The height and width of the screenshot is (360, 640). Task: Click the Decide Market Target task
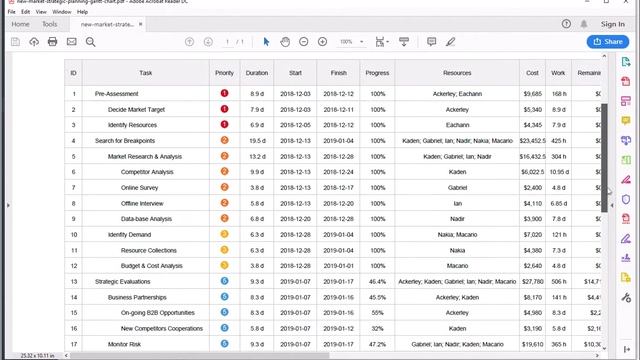(136, 109)
